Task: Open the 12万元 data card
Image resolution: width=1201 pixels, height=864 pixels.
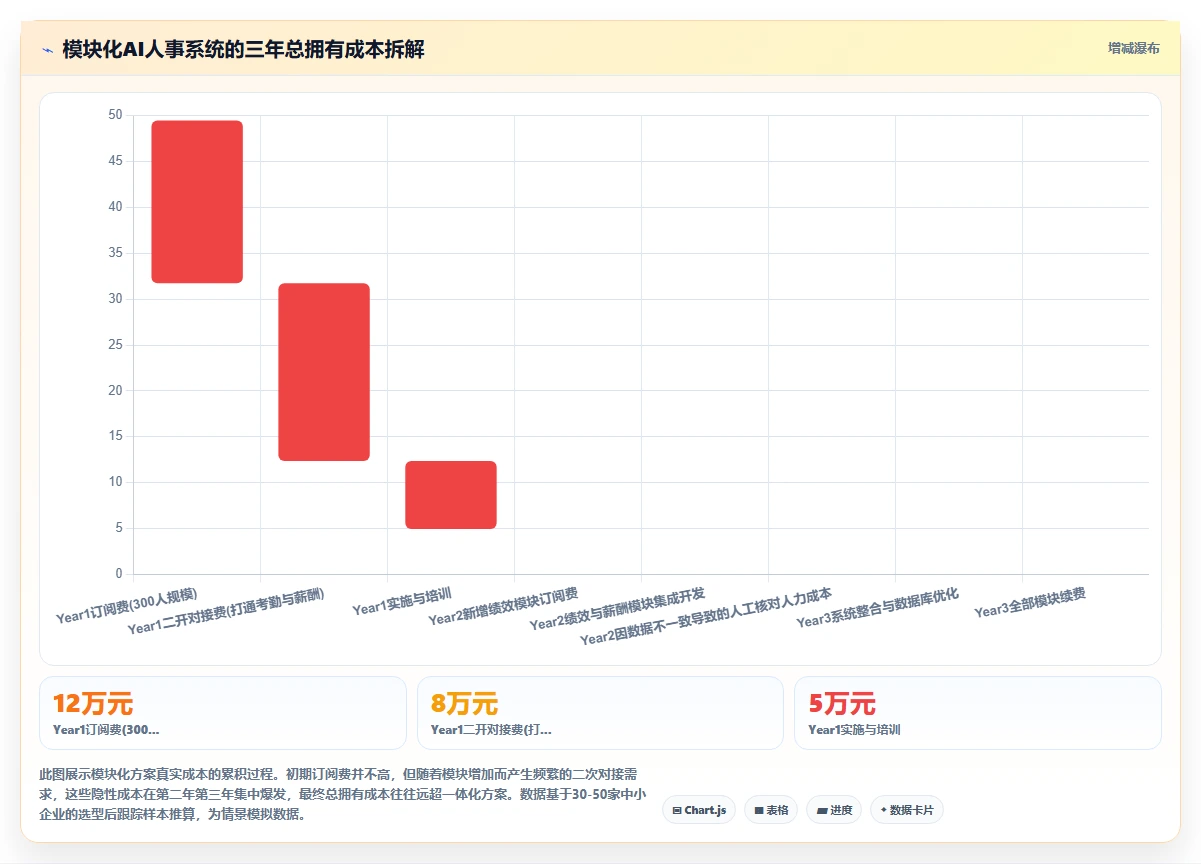Action: click(x=223, y=713)
